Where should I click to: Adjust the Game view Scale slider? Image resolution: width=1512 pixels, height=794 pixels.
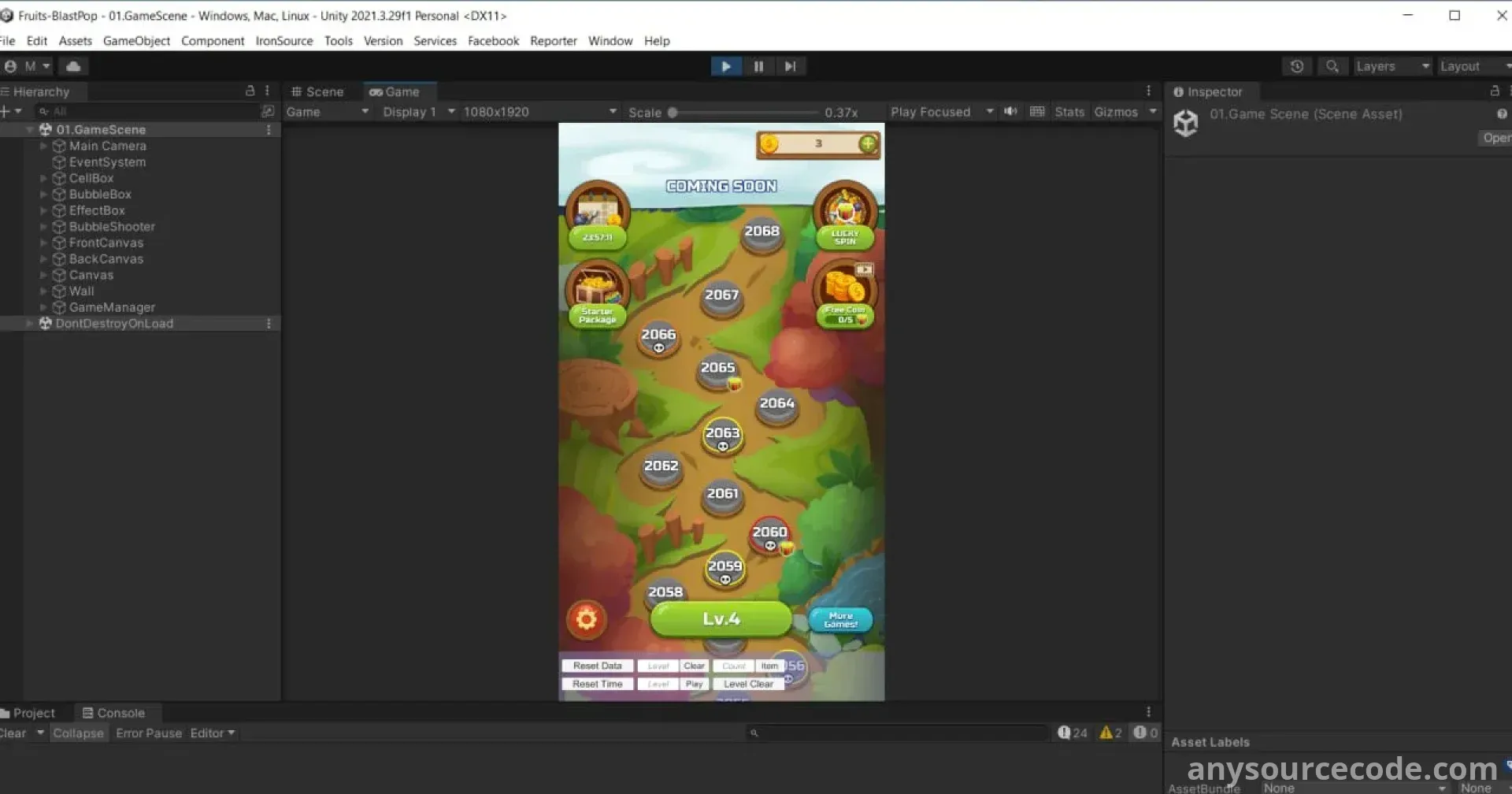click(673, 113)
